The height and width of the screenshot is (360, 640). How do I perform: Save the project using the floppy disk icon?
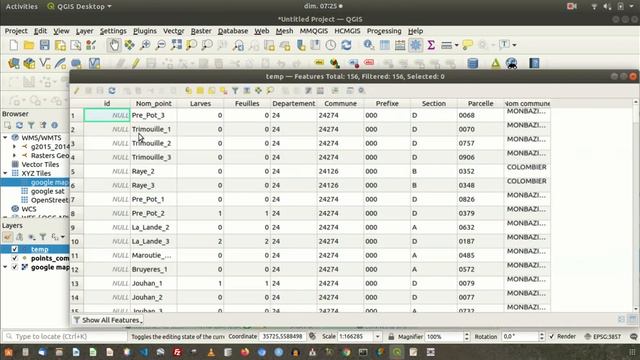click(x=44, y=45)
